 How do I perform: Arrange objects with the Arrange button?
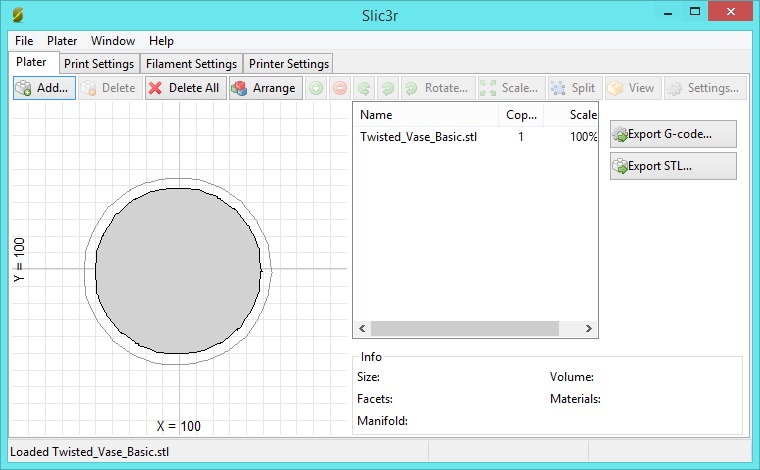click(266, 88)
